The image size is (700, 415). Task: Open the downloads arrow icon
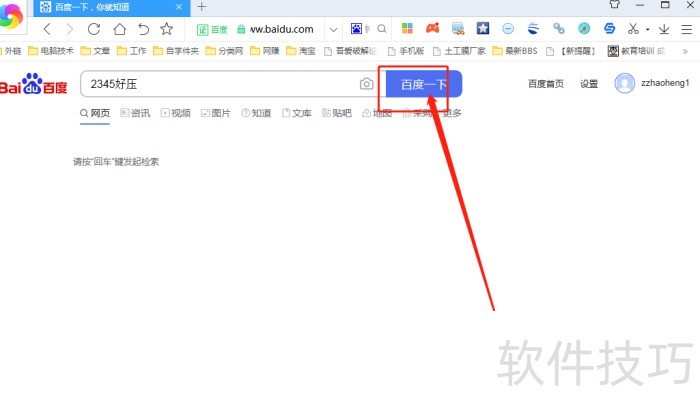coord(664,29)
